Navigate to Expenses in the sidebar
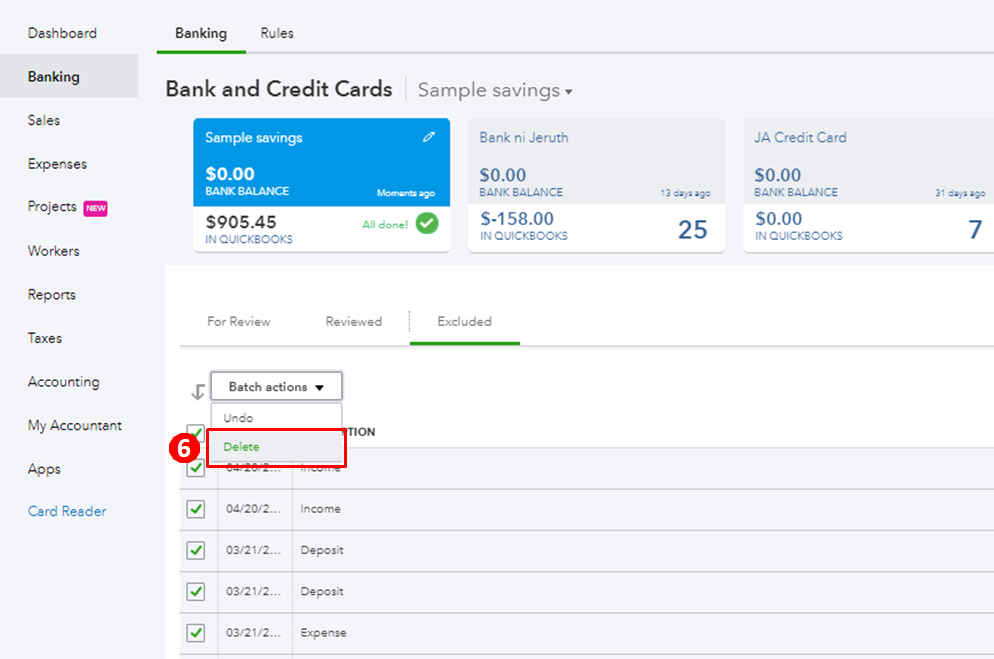This screenshot has height=659, width=994. tap(57, 164)
